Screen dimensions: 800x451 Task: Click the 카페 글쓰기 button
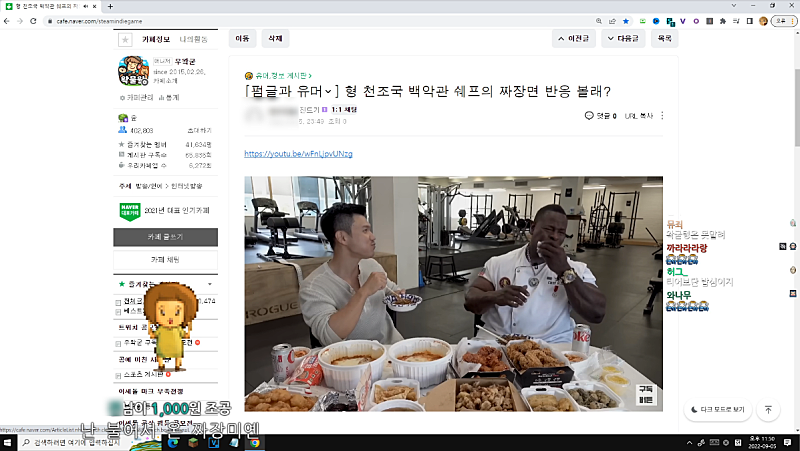click(165, 237)
